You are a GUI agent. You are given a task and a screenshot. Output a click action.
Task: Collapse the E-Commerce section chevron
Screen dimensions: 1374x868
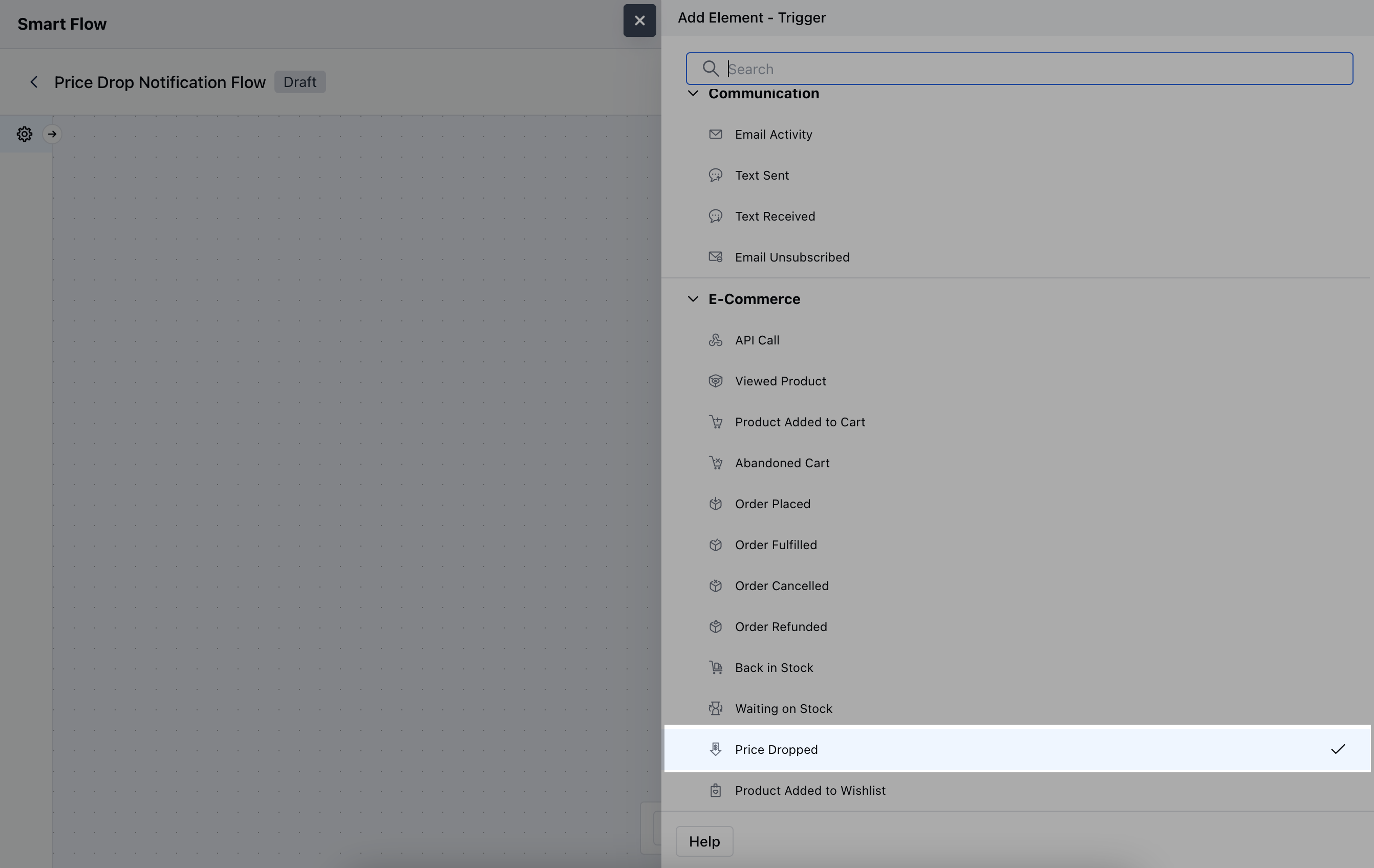pyautogui.click(x=693, y=299)
